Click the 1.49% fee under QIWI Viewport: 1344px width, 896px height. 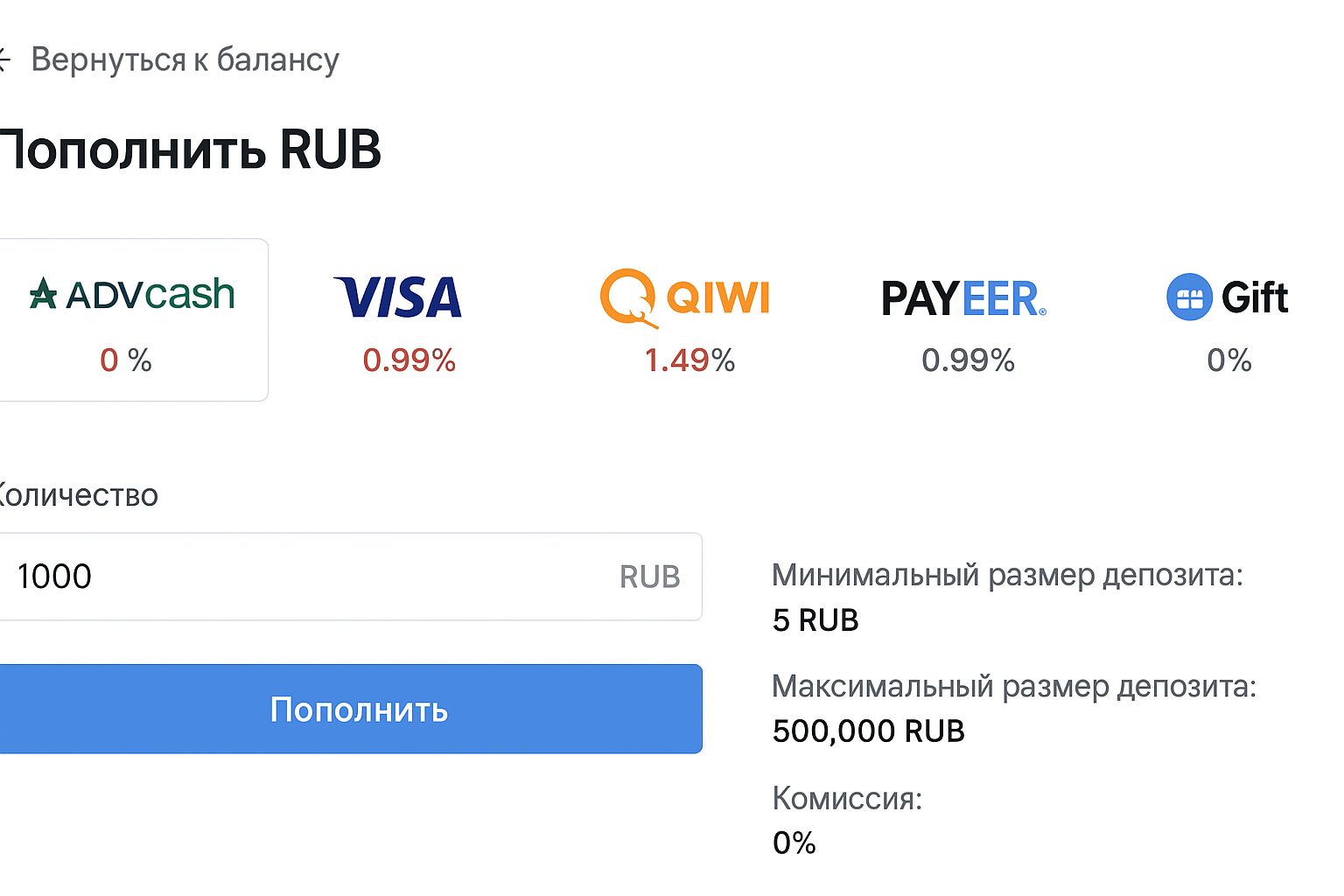point(689,360)
